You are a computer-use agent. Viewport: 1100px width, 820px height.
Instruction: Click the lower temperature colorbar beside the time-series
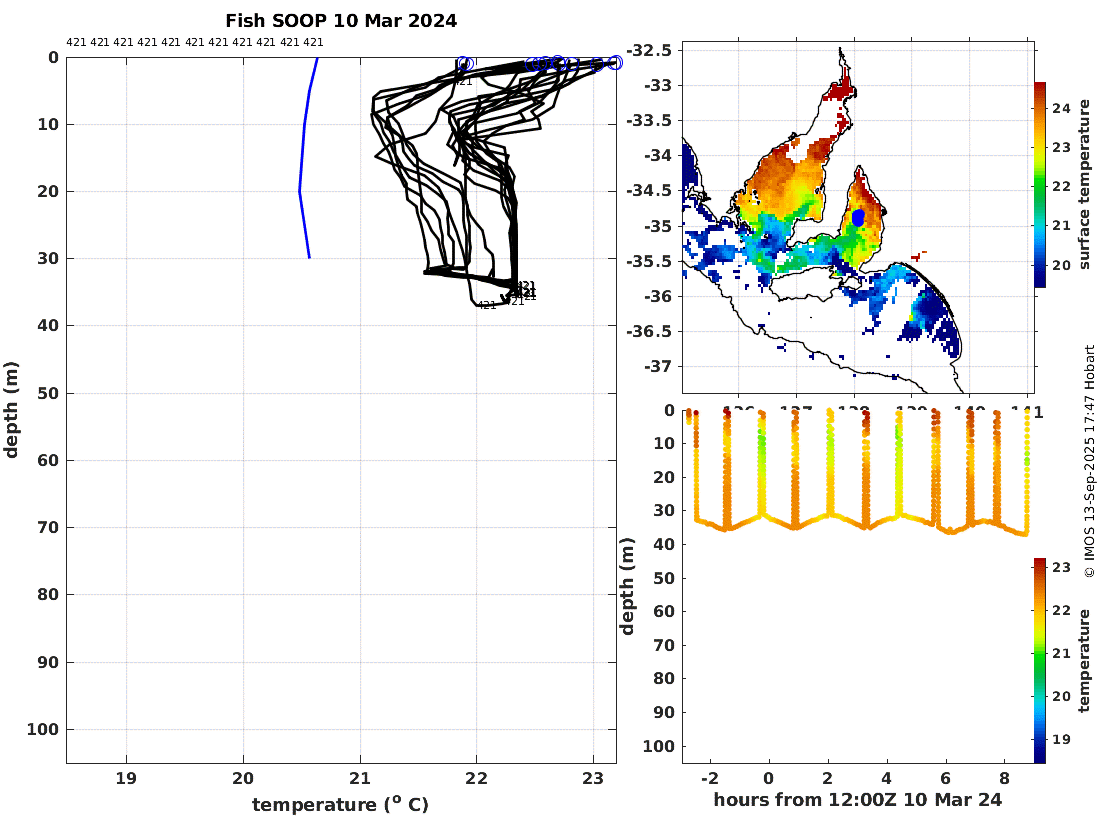[1040, 661]
